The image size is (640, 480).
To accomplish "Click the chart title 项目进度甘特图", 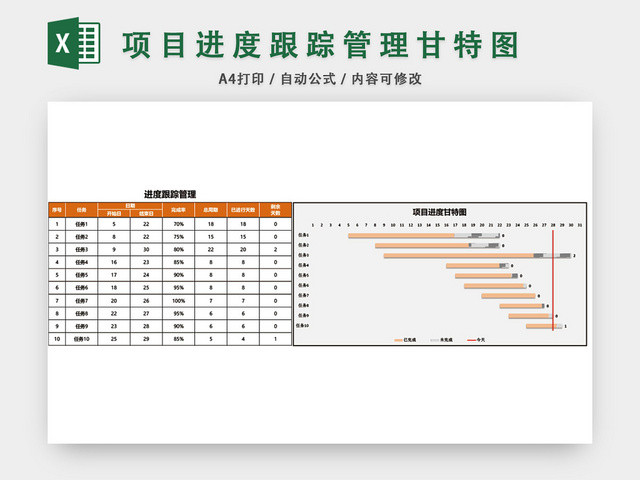I will pyautogui.click(x=439, y=212).
